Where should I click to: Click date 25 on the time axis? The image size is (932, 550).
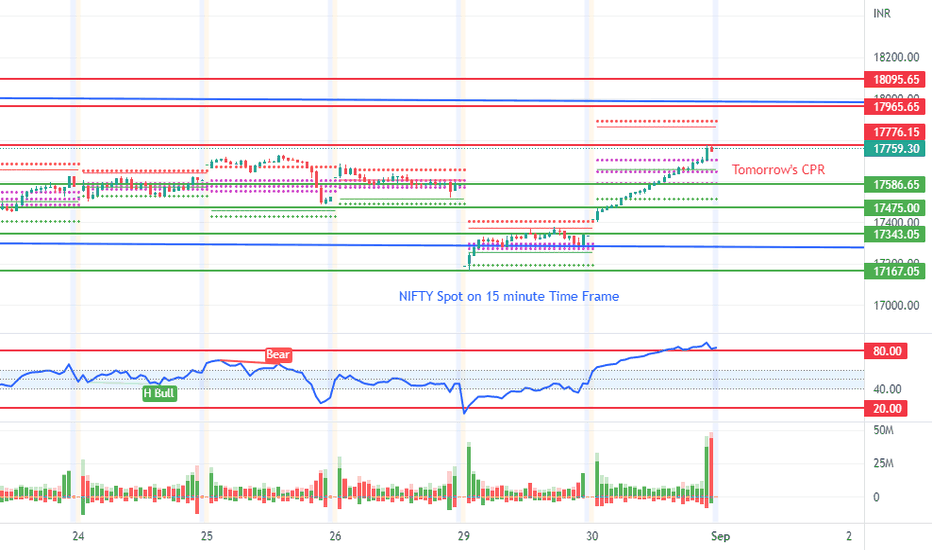coord(206,536)
